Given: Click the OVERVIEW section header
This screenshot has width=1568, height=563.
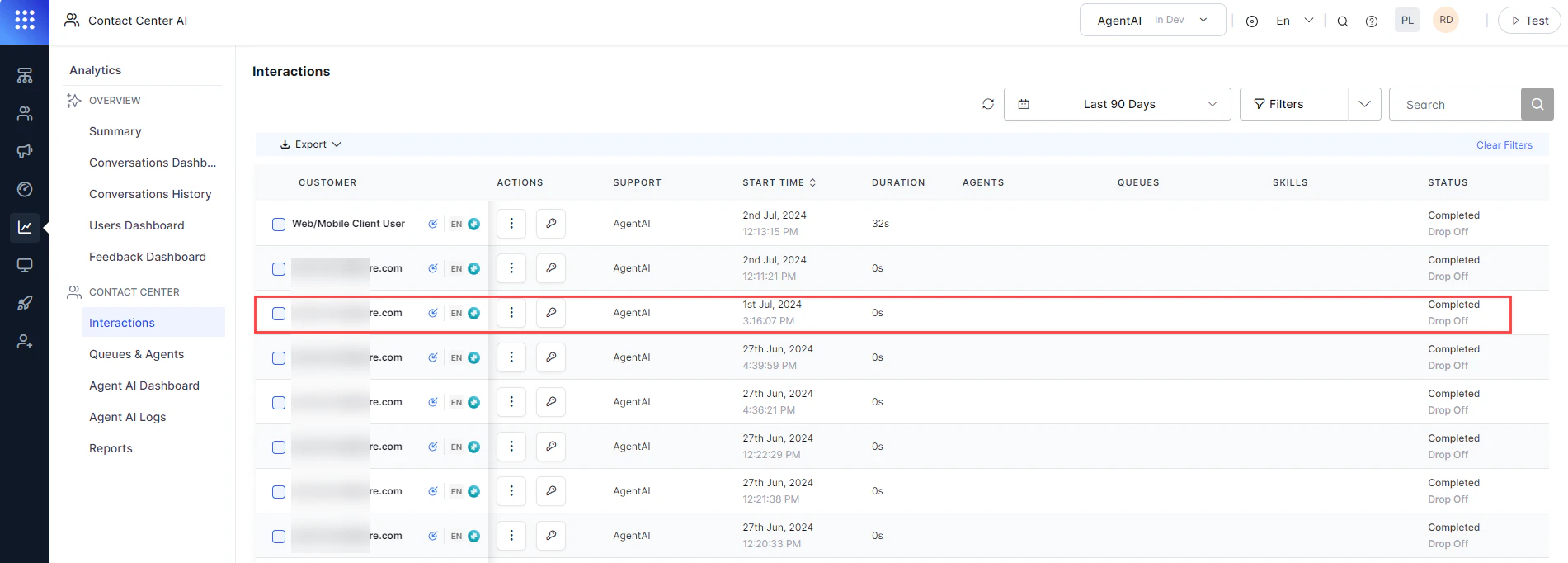Looking at the screenshot, I should pos(115,101).
